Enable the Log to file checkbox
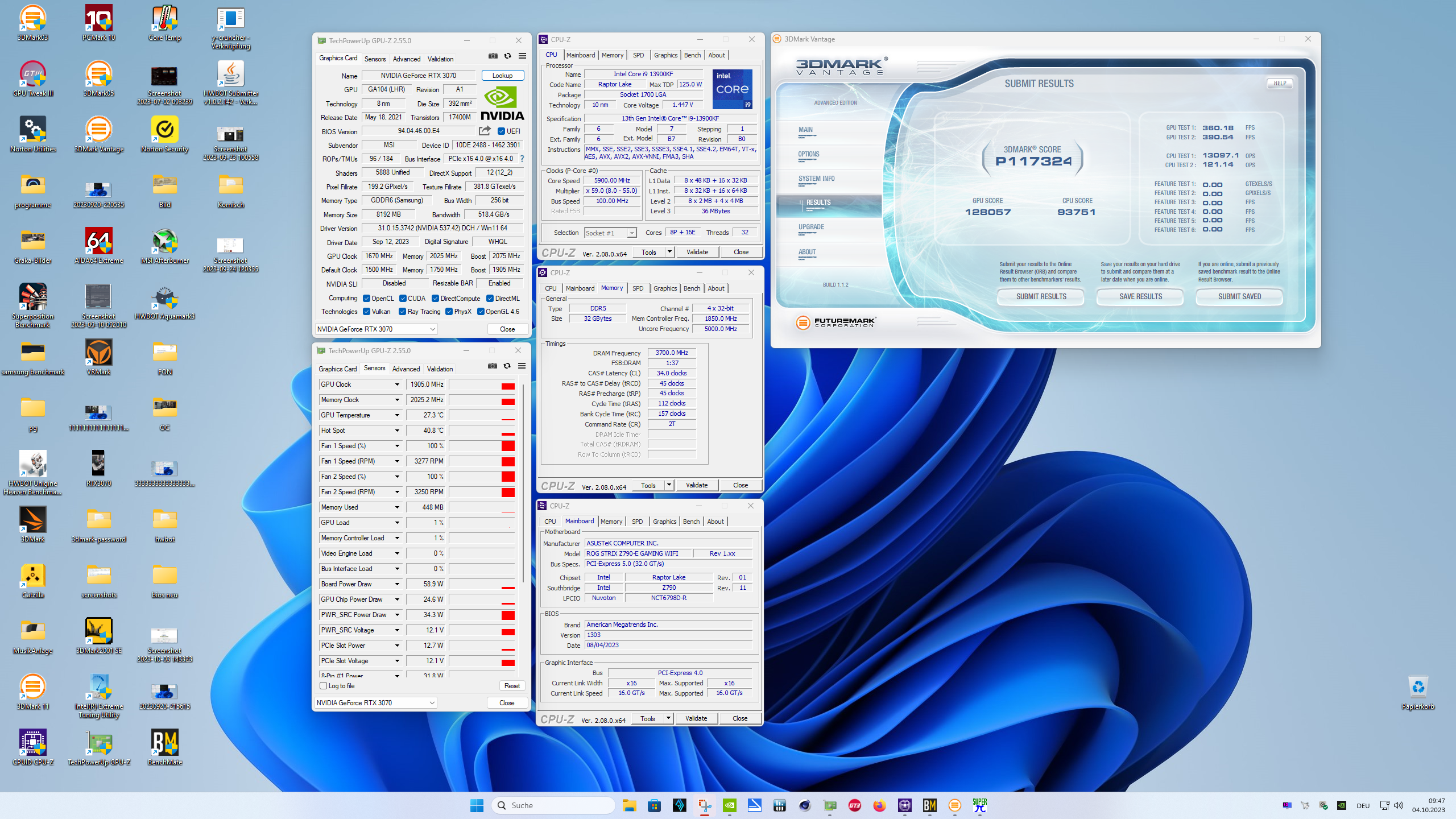Image resolution: width=1456 pixels, height=819 pixels. tap(324, 685)
